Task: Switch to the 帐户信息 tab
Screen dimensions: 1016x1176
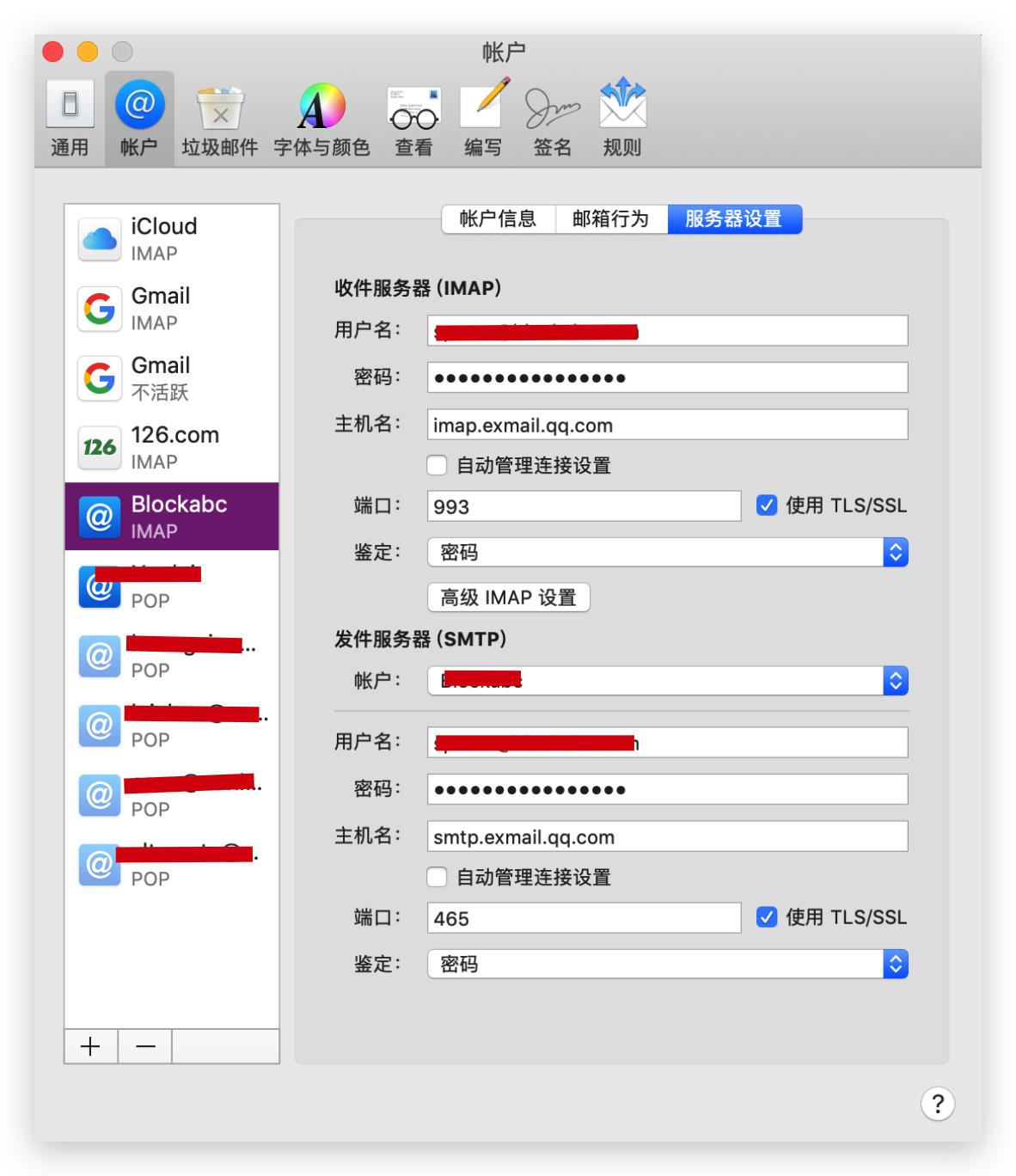Action: click(499, 219)
